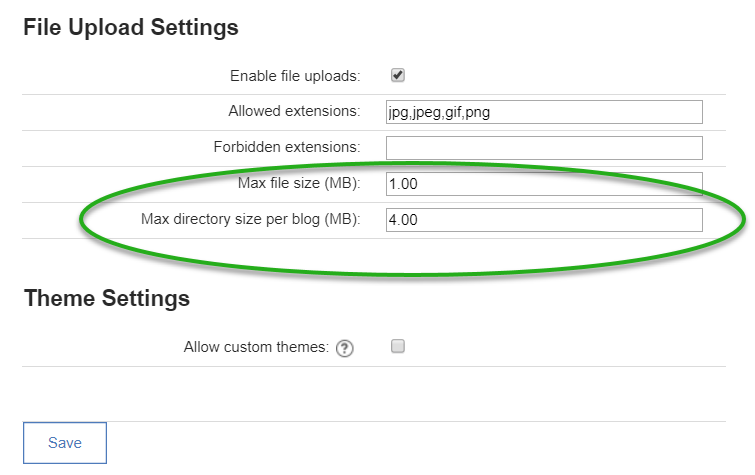Click the File Upload Settings heading

click(131, 27)
